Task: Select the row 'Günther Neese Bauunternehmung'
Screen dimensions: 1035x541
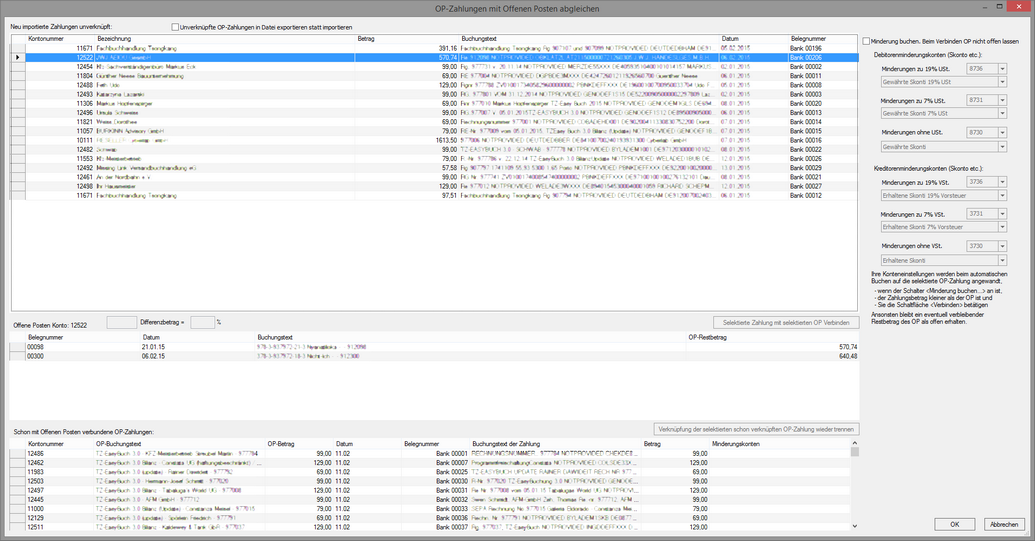Action: point(434,76)
